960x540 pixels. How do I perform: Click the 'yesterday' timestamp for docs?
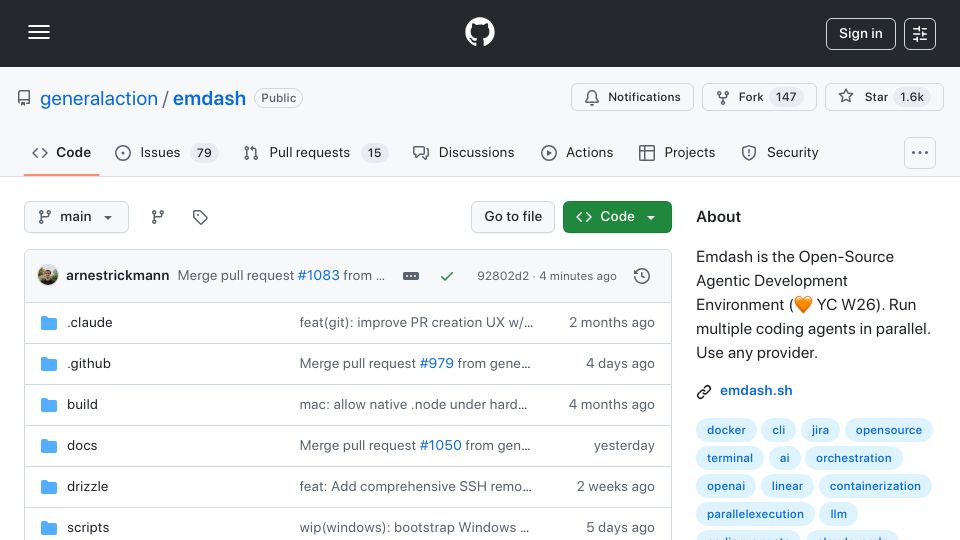[x=624, y=446]
